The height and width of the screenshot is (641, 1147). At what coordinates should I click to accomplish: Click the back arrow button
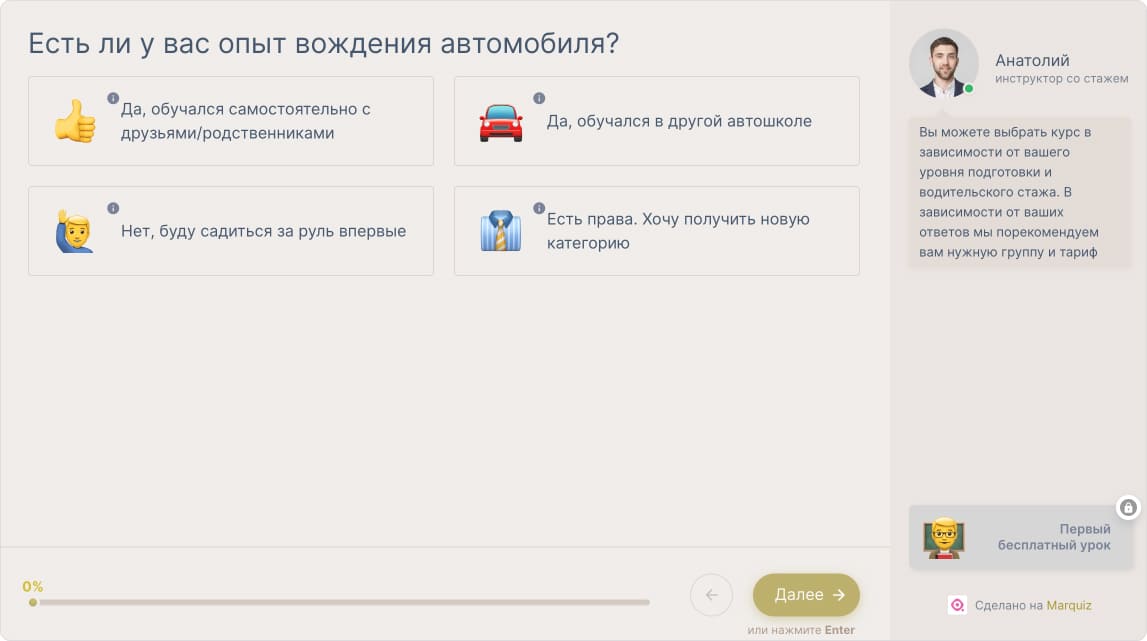click(711, 594)
